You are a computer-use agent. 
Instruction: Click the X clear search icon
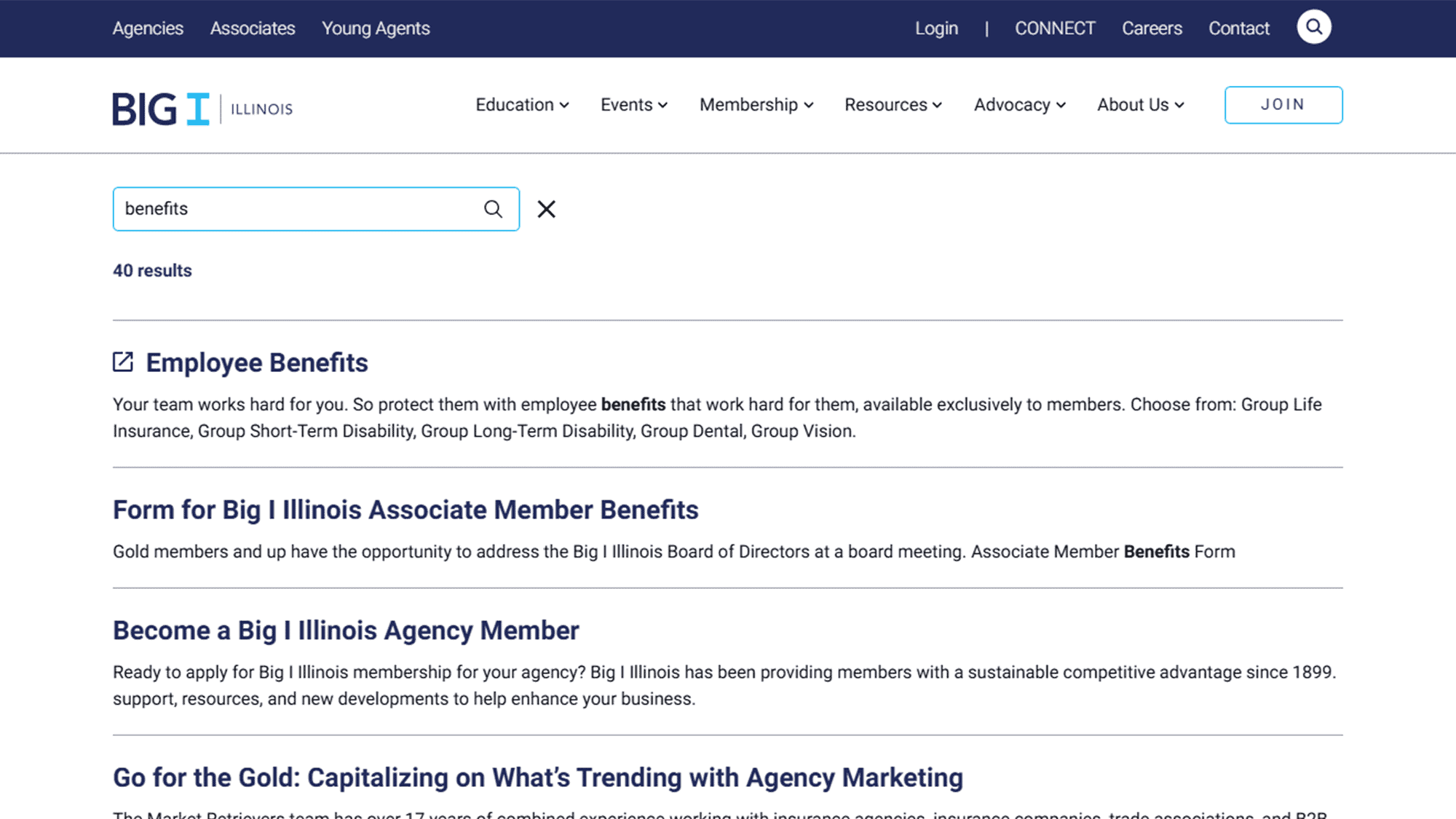click(x=546, y=208)
